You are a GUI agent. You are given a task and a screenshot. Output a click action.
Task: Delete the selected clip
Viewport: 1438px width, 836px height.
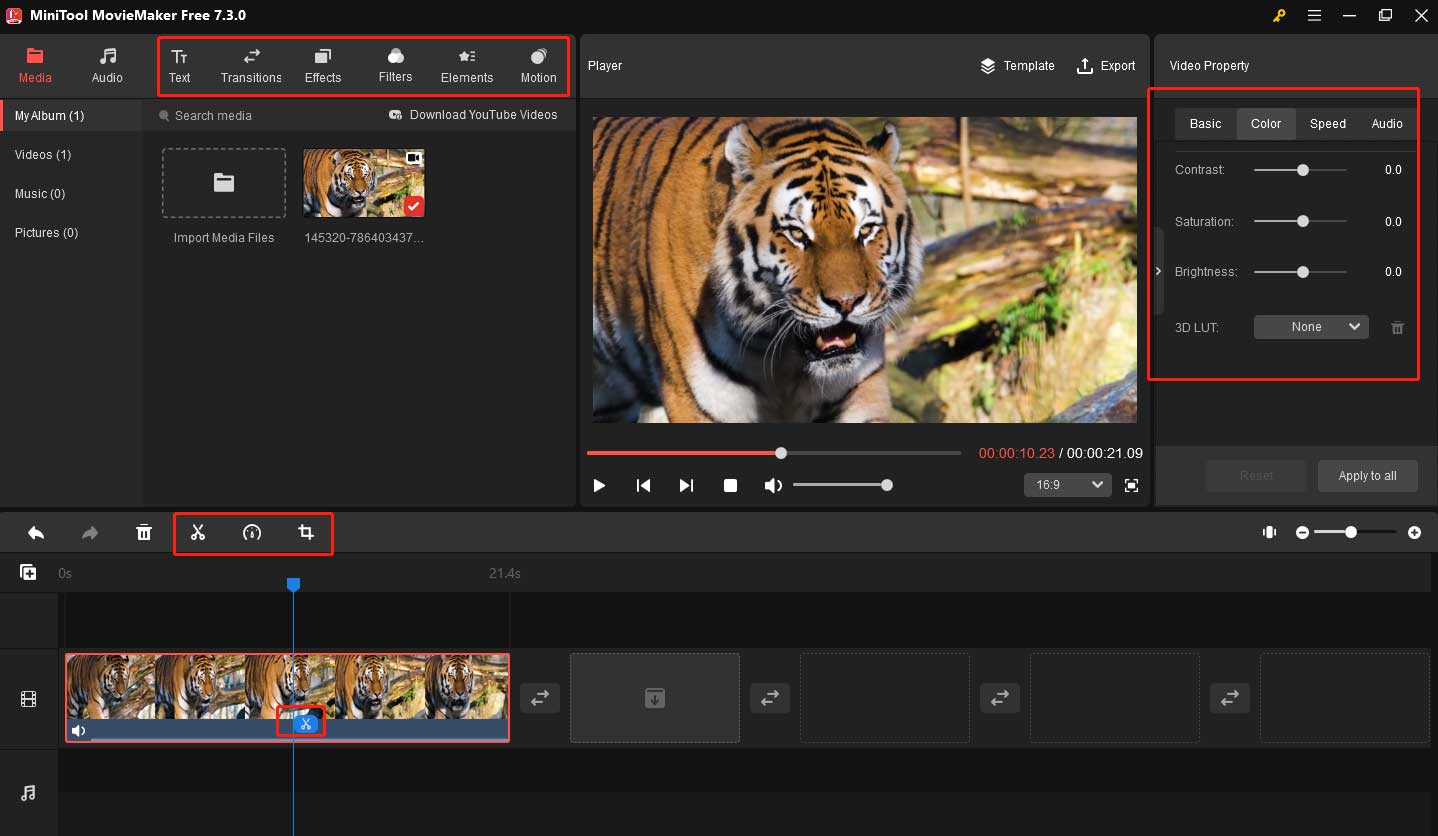coord(144,533)
